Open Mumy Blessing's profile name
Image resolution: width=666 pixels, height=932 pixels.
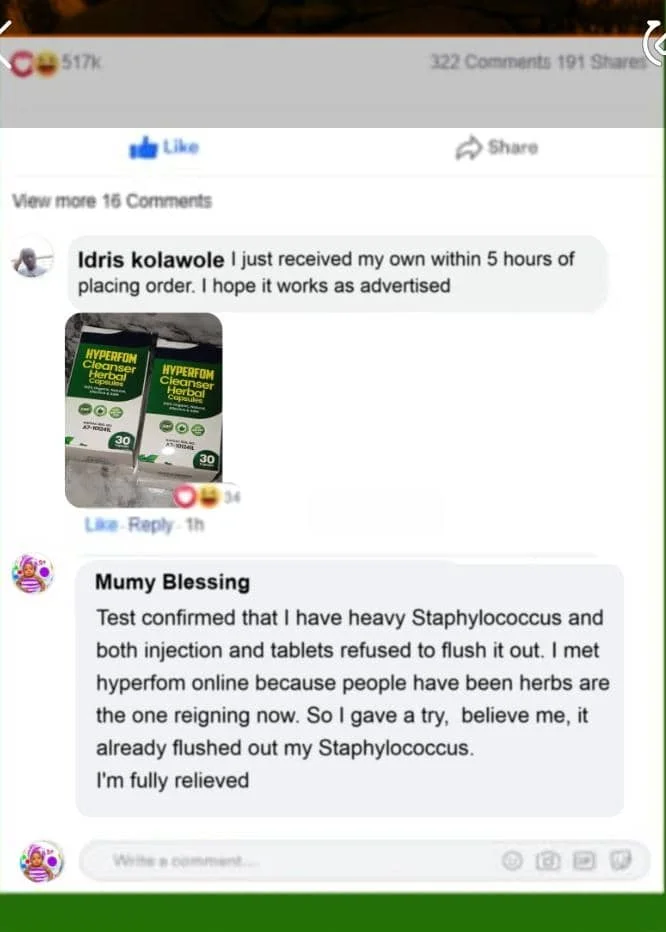(x=172, y=582)
